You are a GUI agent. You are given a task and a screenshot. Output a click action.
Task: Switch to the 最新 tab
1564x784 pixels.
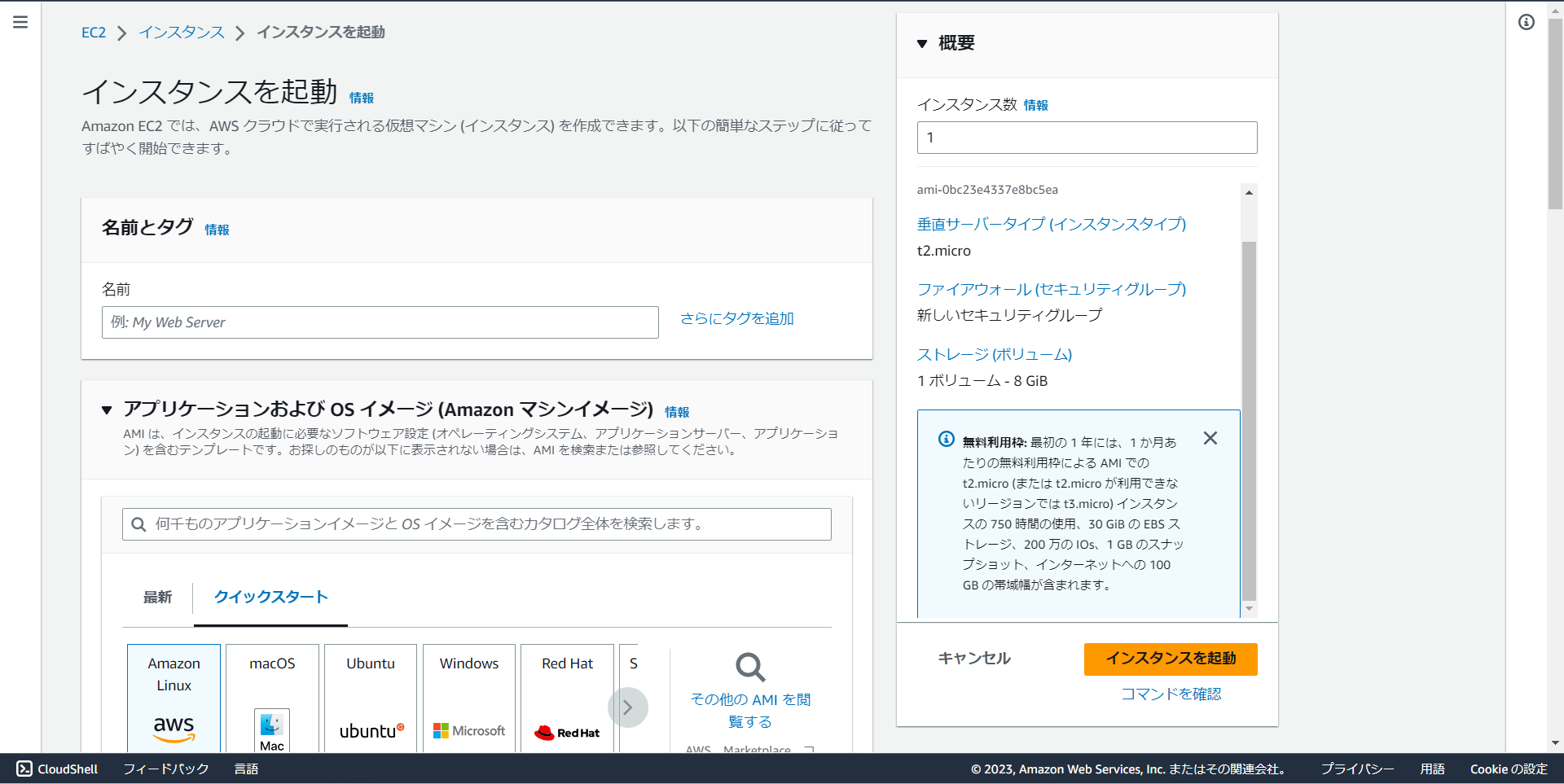(x=157, y=598)
